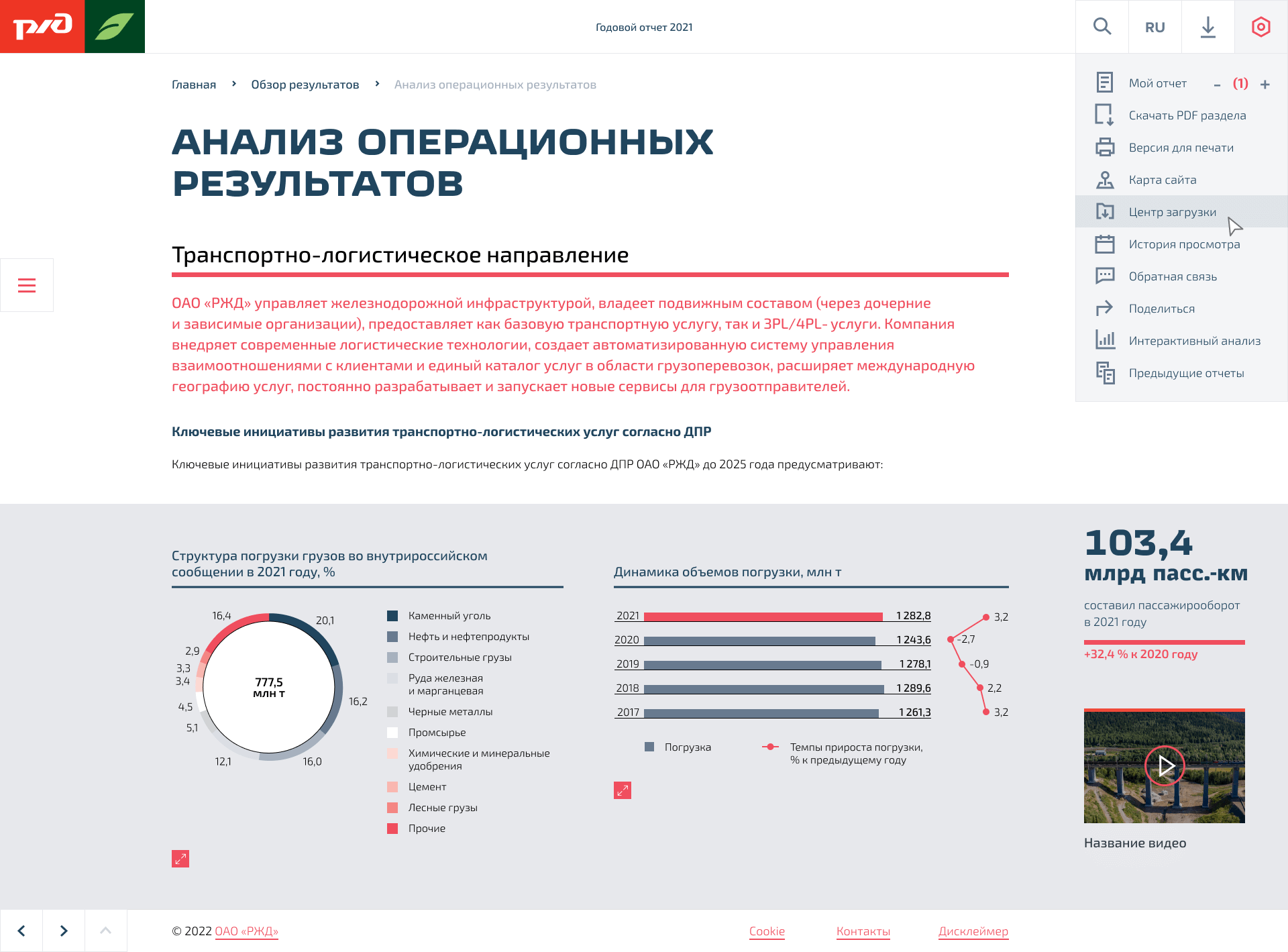Expand the loading dynamics chart fullscreen icon
1288x952 pixels.
pyautogui.click(x=623, y=790)
